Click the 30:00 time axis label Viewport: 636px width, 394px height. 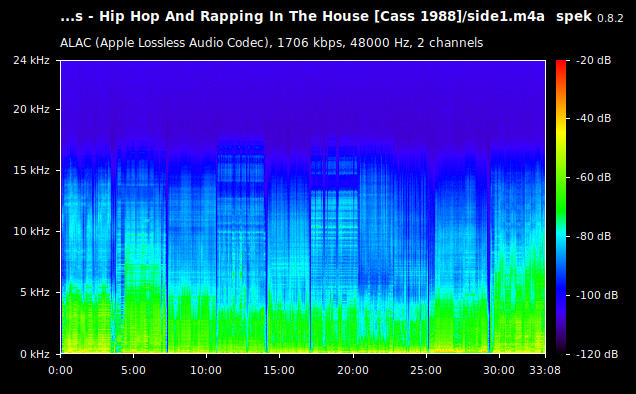pyautogui.click(x=499, y=370)
